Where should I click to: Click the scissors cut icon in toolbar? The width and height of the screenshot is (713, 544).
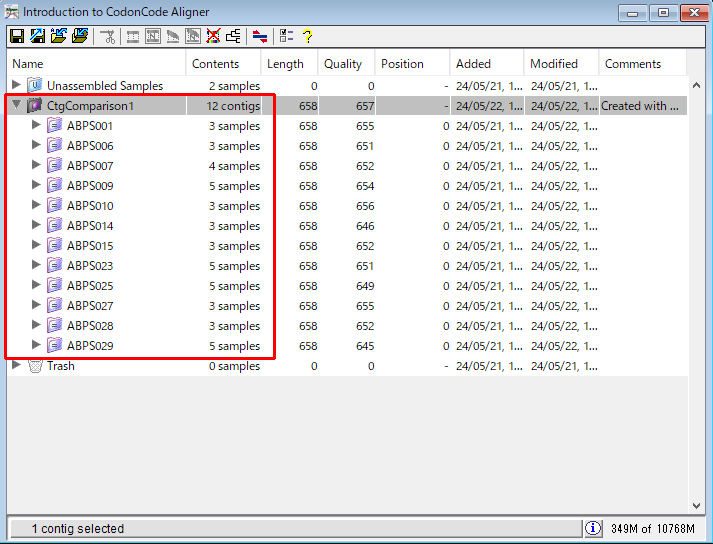tap(107, 37)
